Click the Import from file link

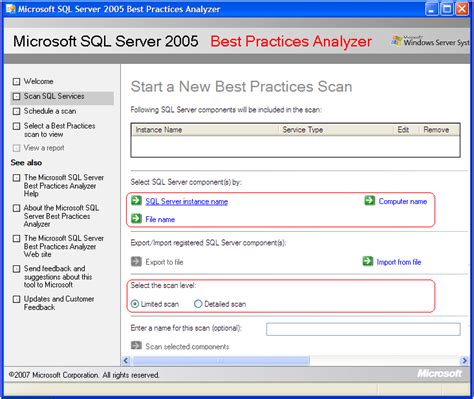pos(399,262)
